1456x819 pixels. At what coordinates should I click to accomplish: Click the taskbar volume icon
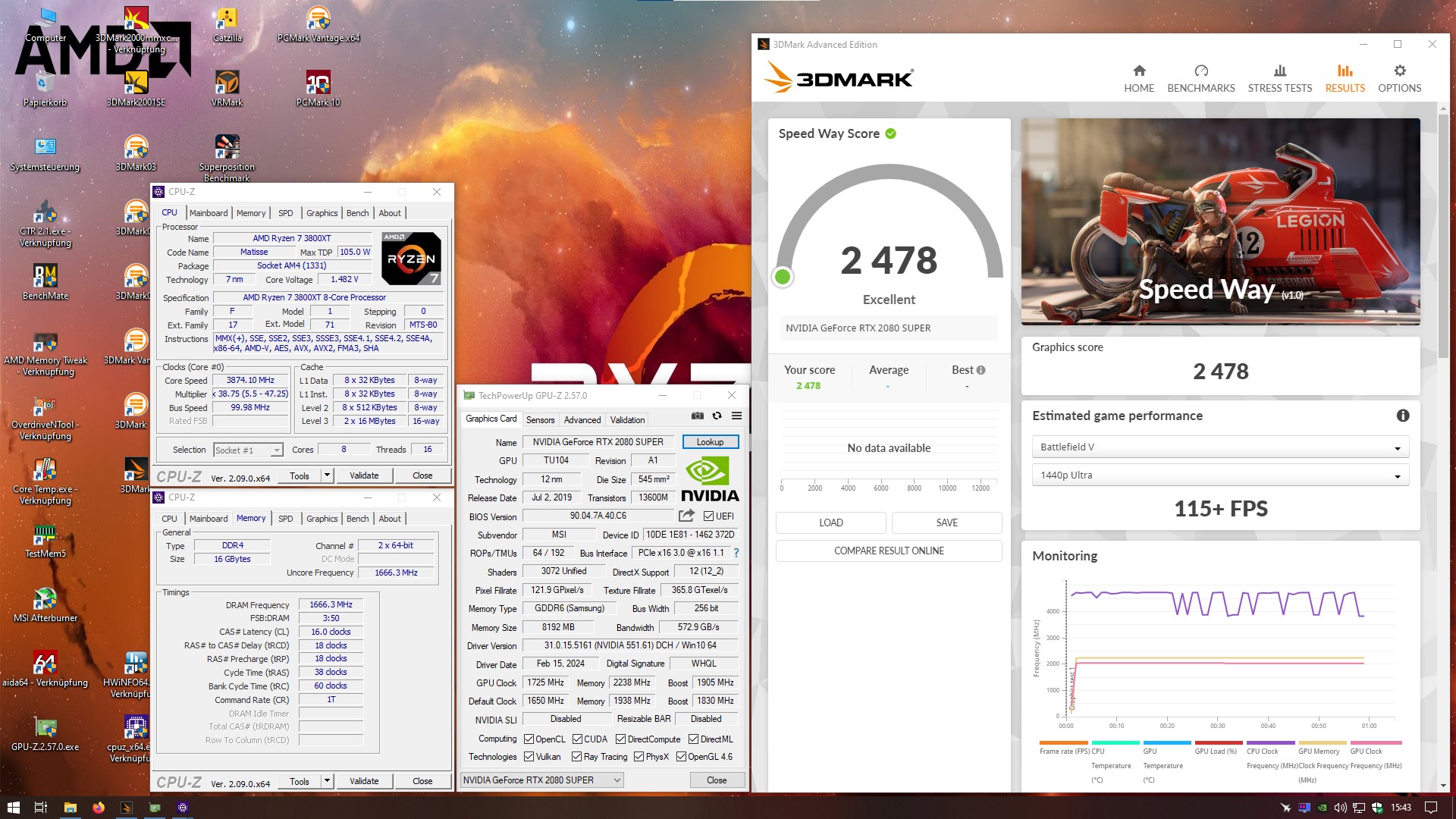pyautogui.click(x=1340, y=808)
